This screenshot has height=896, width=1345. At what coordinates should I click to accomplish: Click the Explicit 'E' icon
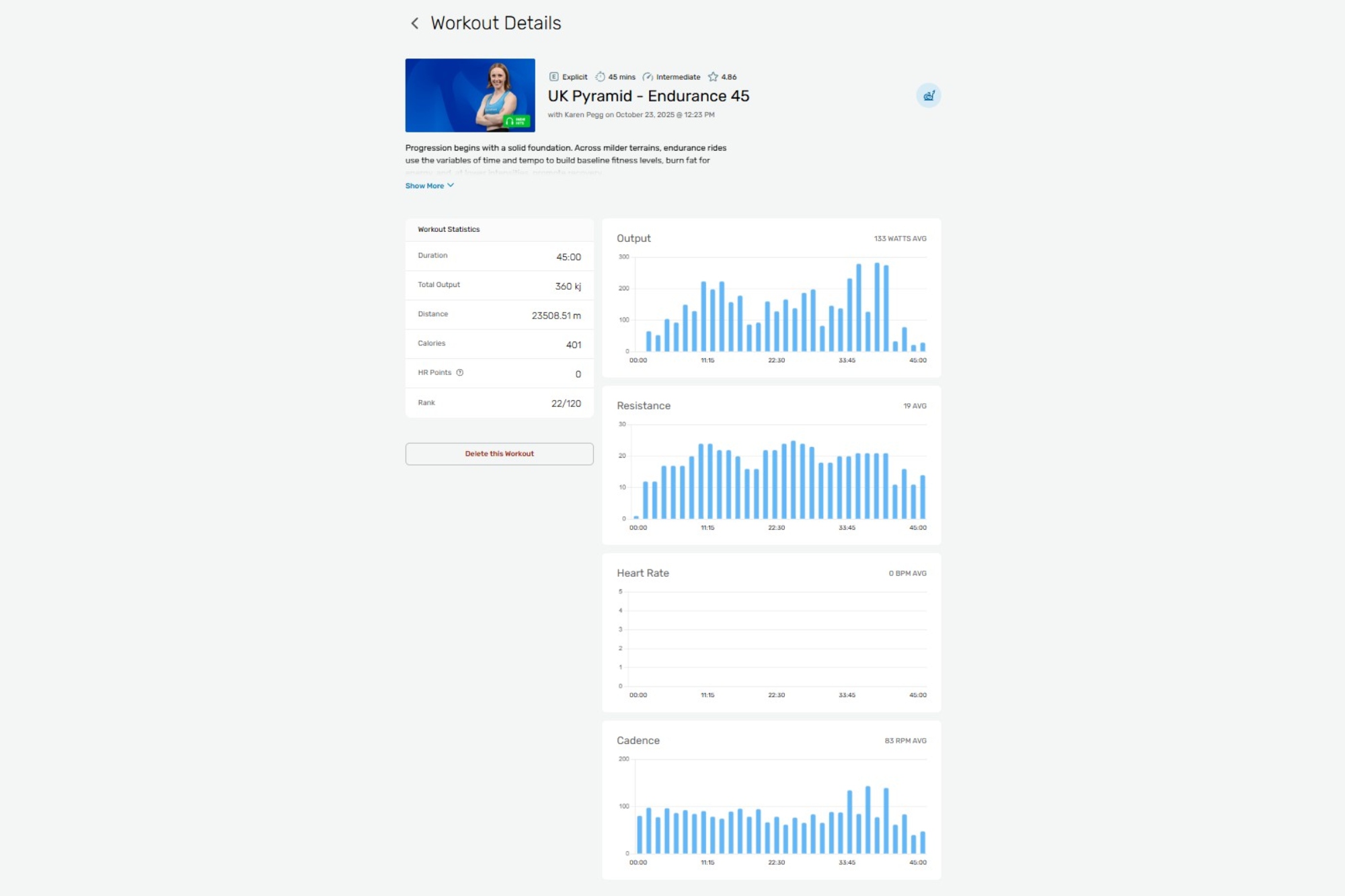pos(553,77)
